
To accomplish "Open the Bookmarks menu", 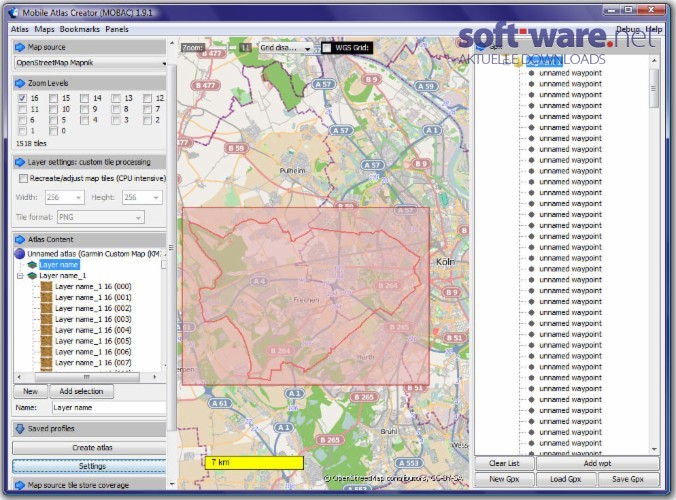I will click(79, 29).
